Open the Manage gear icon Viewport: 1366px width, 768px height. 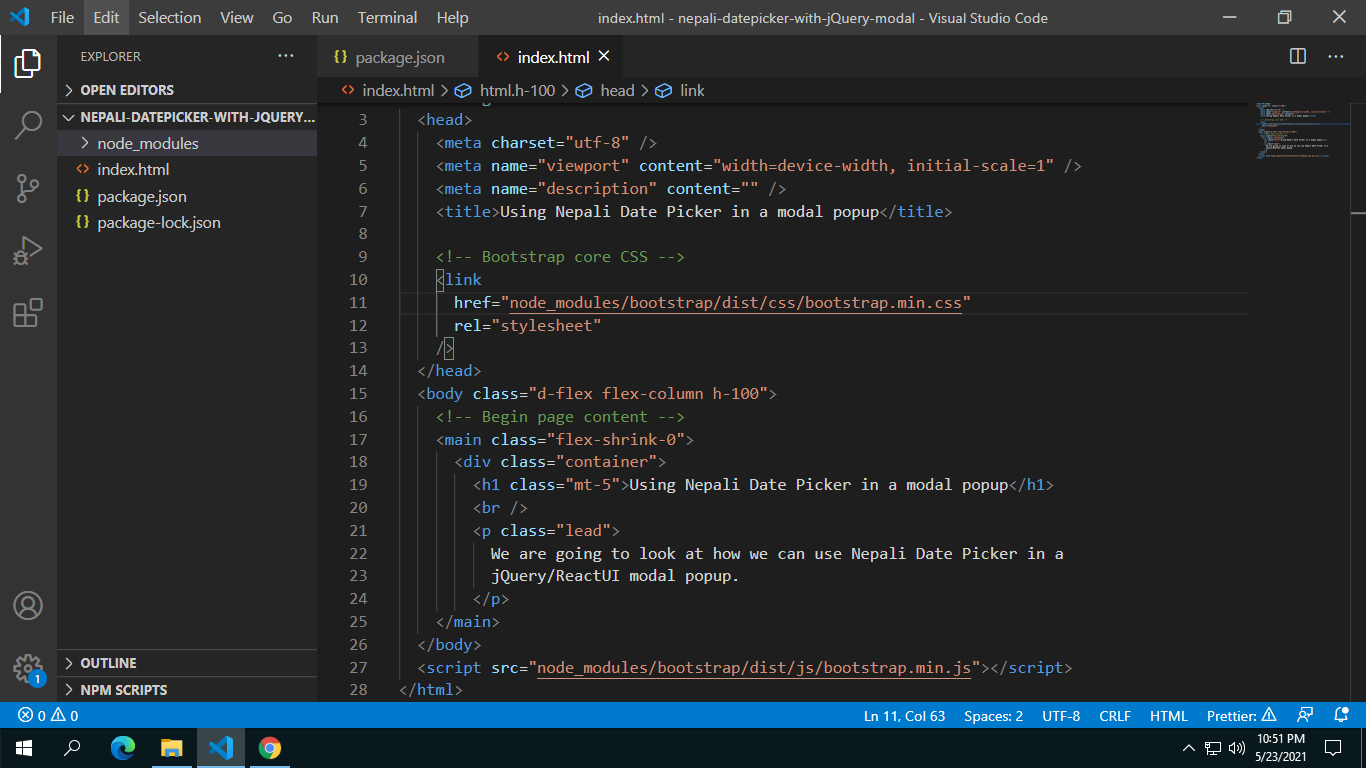[x=28, y=668]
